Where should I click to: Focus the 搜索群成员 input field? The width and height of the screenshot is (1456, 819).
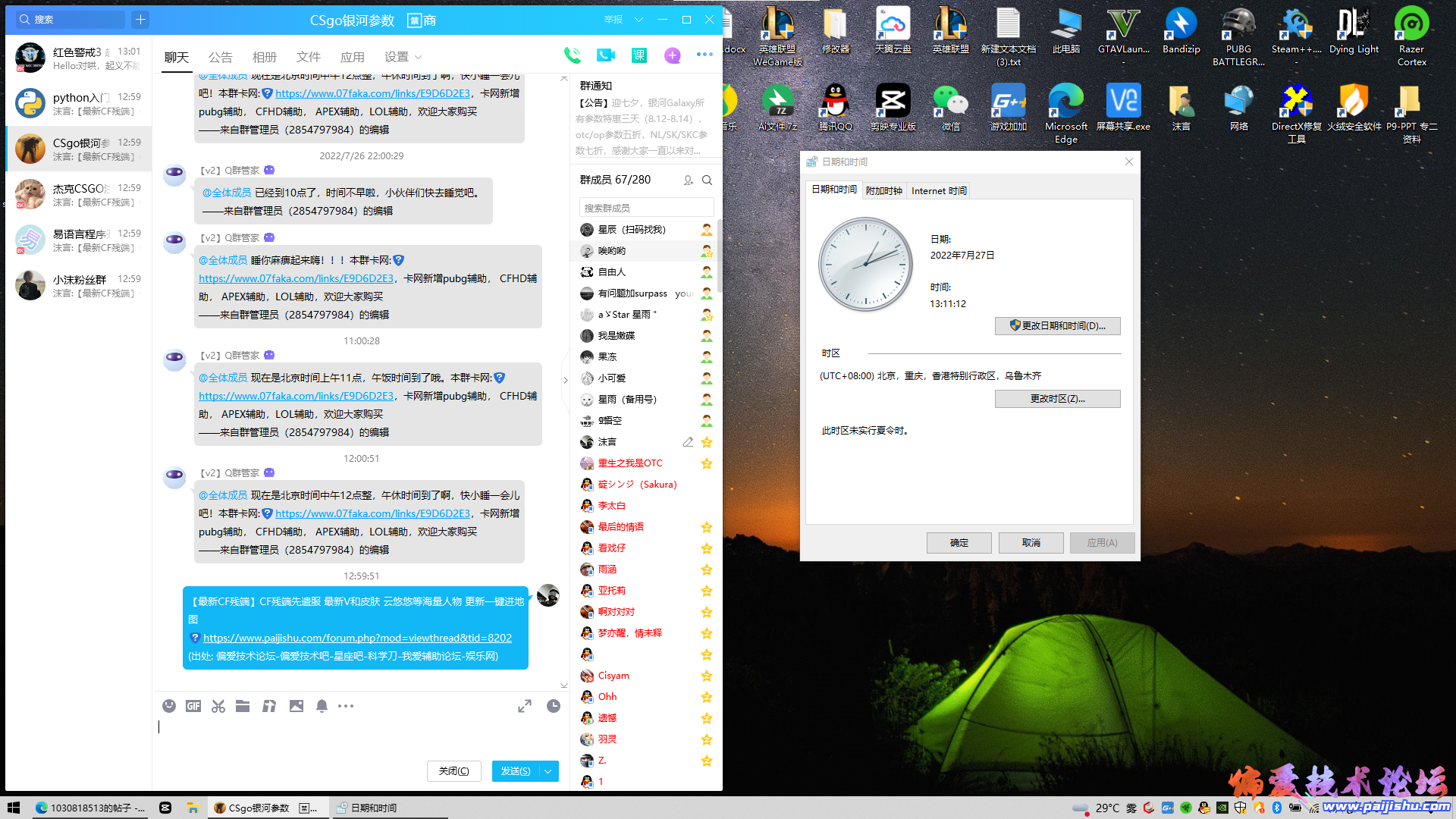coord(646,208)
